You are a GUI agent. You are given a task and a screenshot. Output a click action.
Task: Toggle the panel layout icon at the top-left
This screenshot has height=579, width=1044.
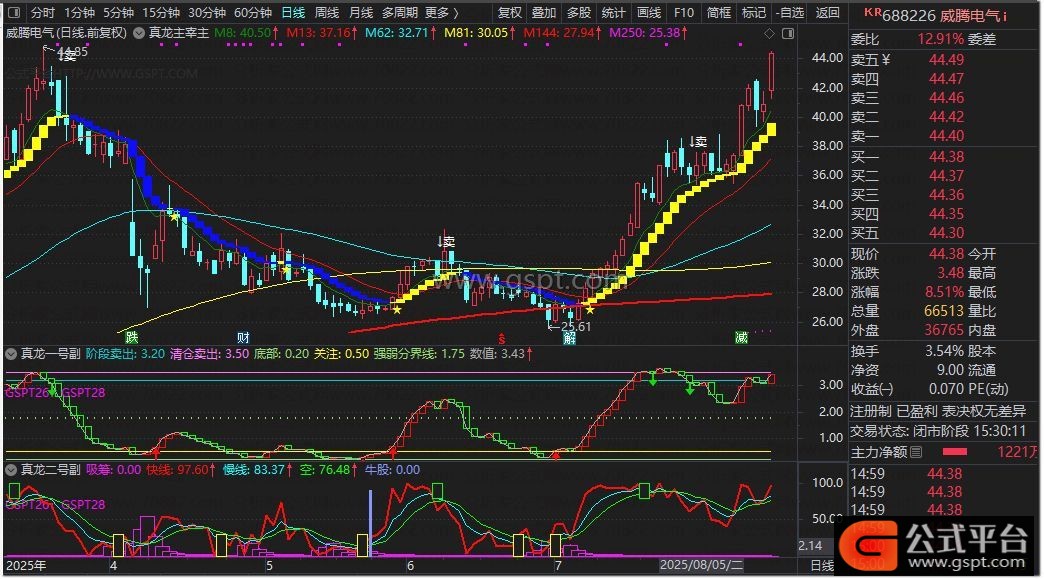(x=13, y=13)
